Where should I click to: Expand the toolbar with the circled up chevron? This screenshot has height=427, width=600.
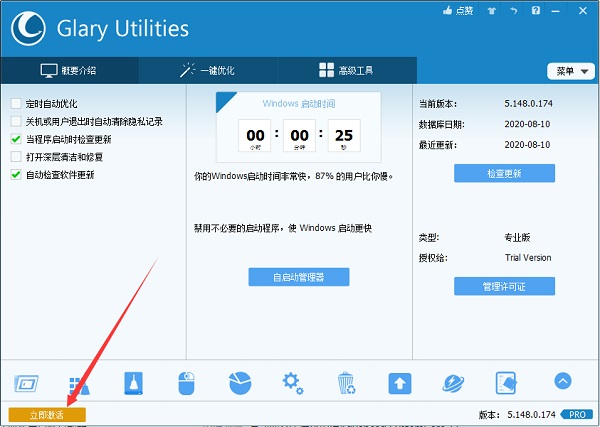pyautogui.click(x=562, y=381)
